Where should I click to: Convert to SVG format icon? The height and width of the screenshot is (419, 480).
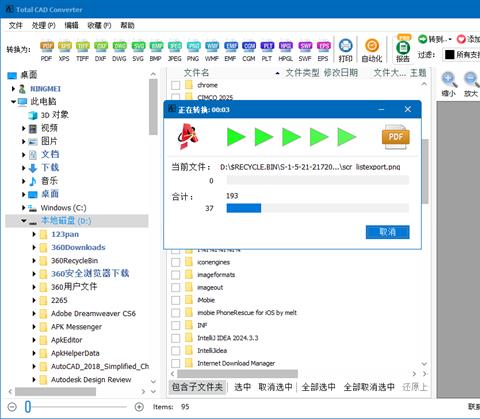click(x=138, y=51)
